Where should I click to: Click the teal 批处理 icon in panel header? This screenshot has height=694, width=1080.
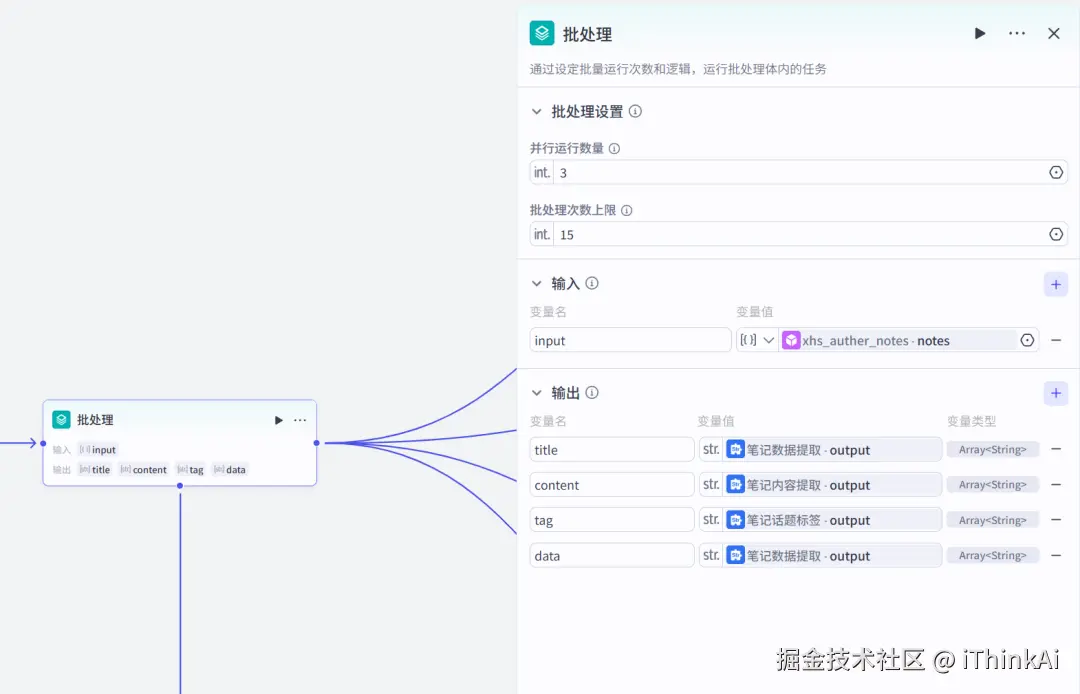(541, 33)
